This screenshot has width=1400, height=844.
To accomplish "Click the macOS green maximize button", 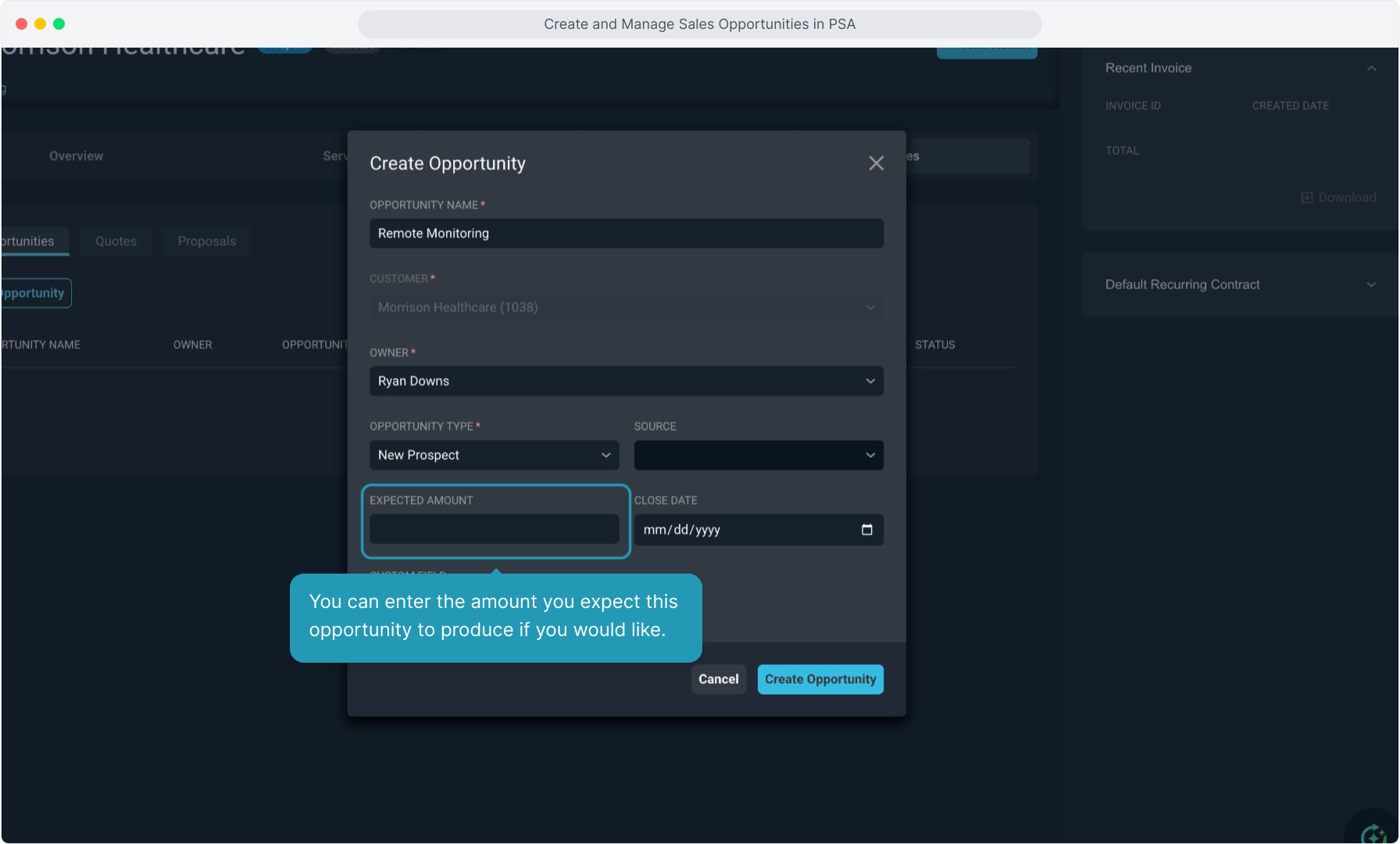I will [59, 24].
